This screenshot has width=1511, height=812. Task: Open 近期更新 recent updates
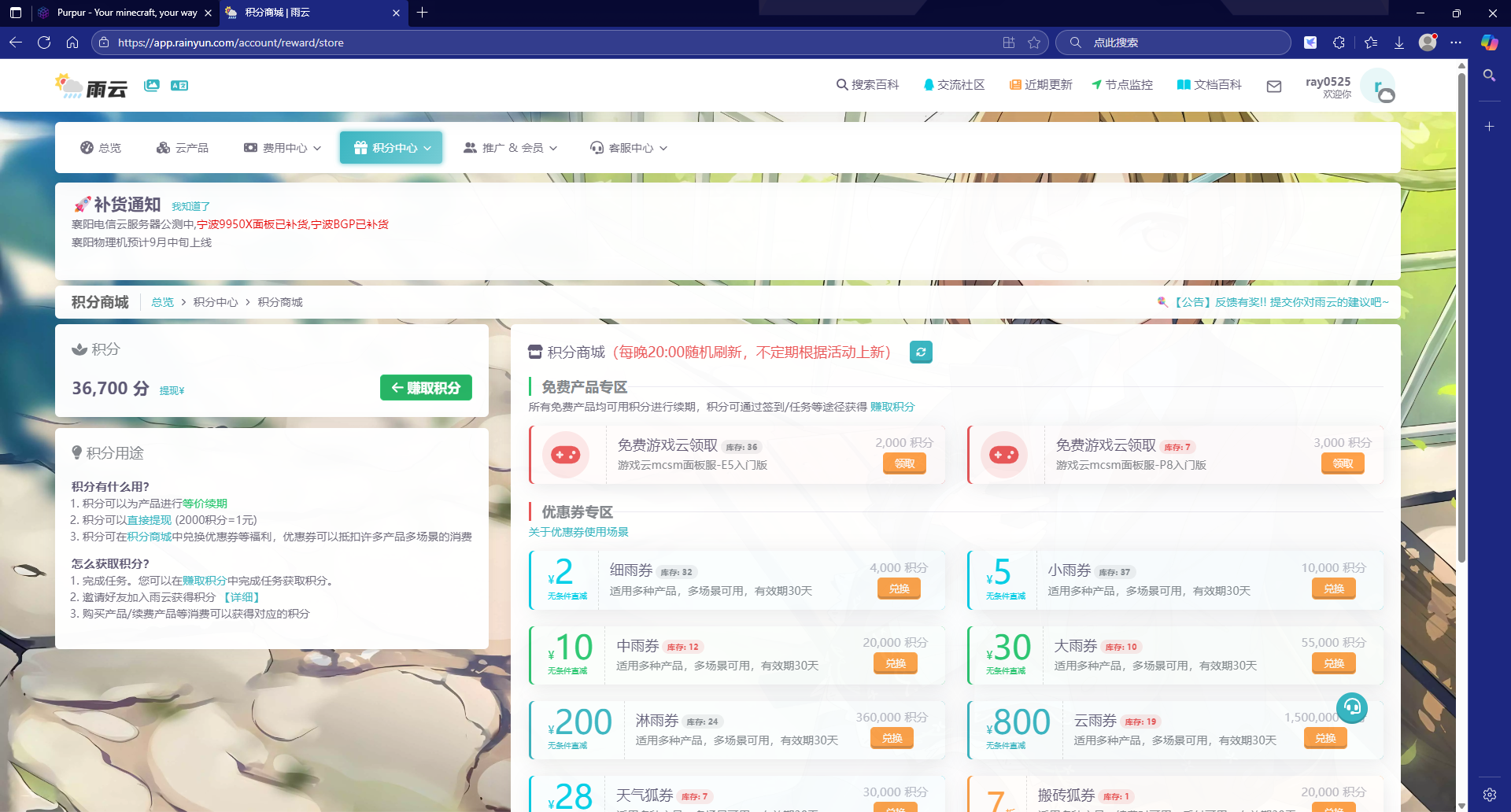[1041, 85]
